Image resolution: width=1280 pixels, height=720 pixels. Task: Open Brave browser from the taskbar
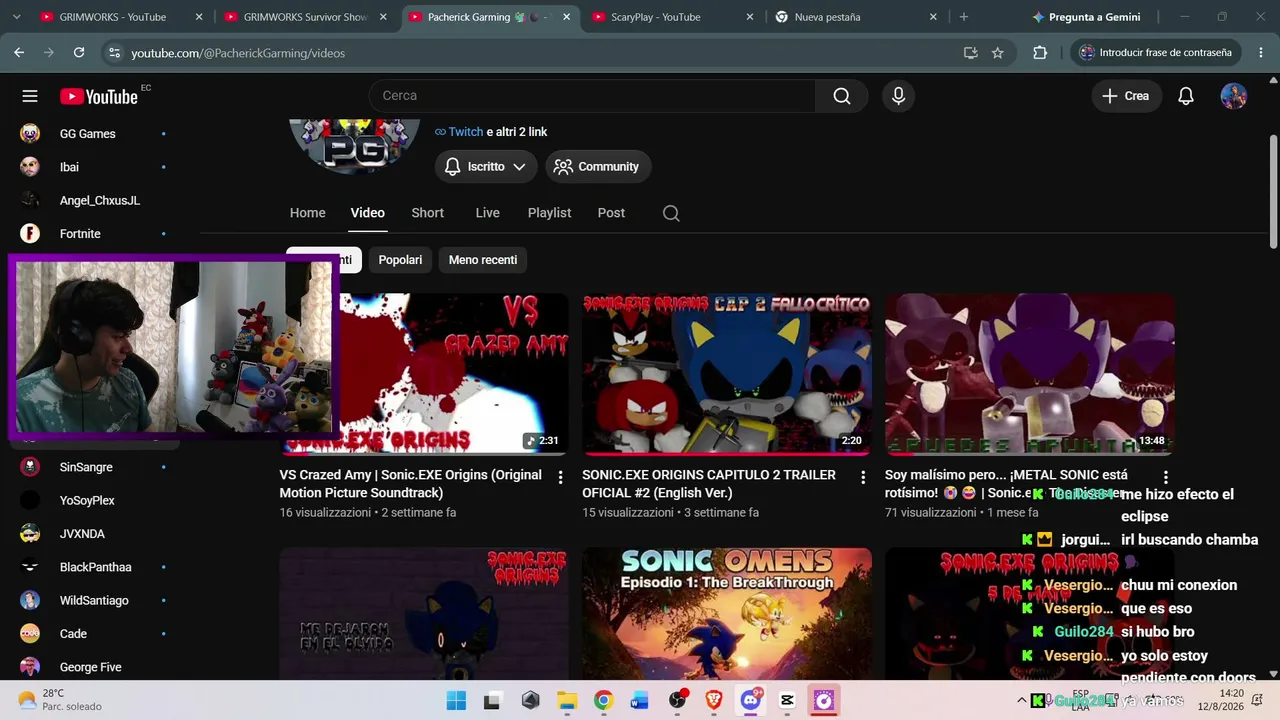click(x=714, y=701)
